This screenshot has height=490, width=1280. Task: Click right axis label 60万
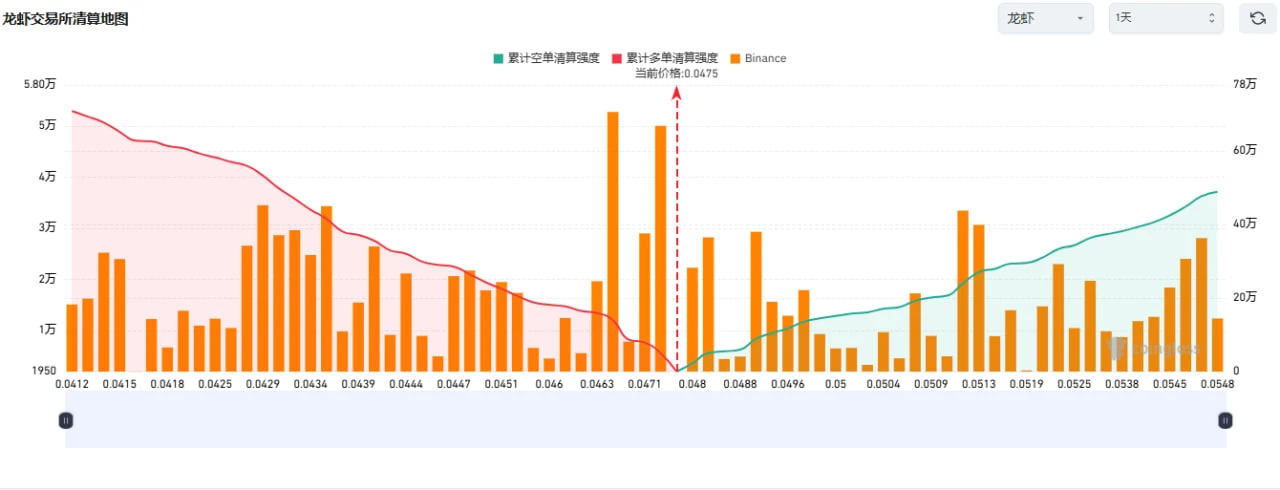click(x=1245, y=150)
